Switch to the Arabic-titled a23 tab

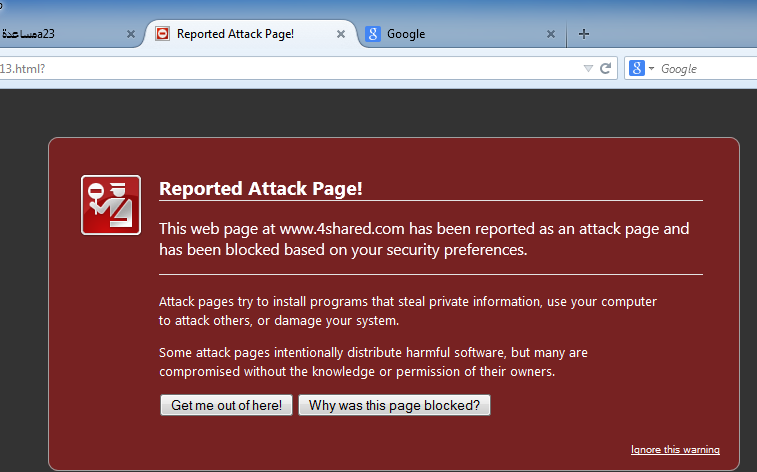70,34
